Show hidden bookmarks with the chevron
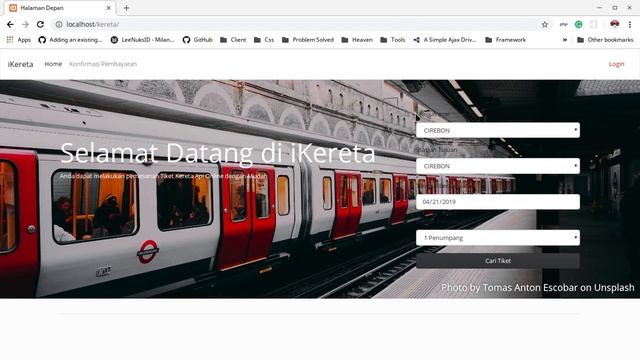 click(565, 40)
